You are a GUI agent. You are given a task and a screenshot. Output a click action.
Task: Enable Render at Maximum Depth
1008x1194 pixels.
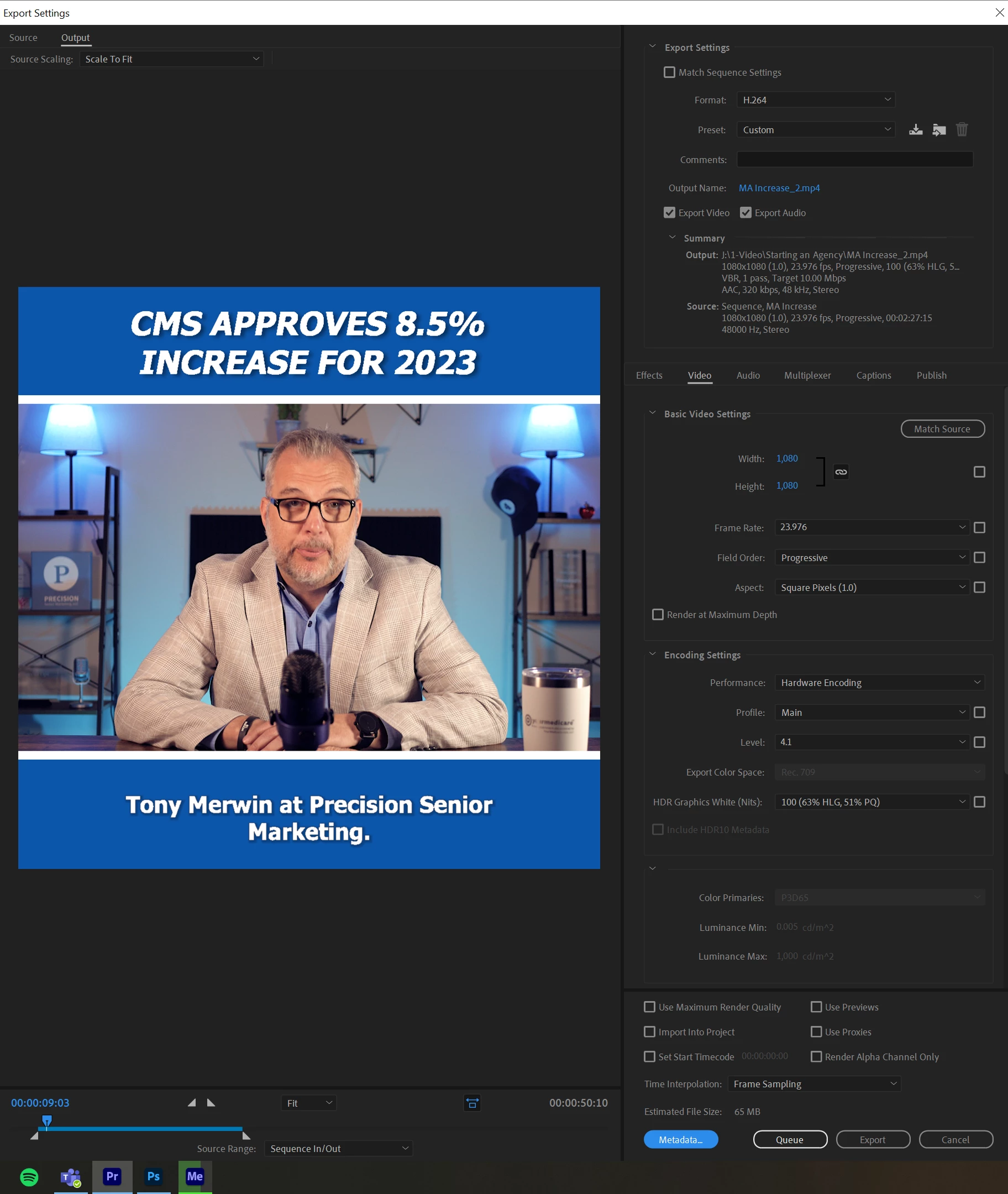pyautogui.click(x=658, y=615)
